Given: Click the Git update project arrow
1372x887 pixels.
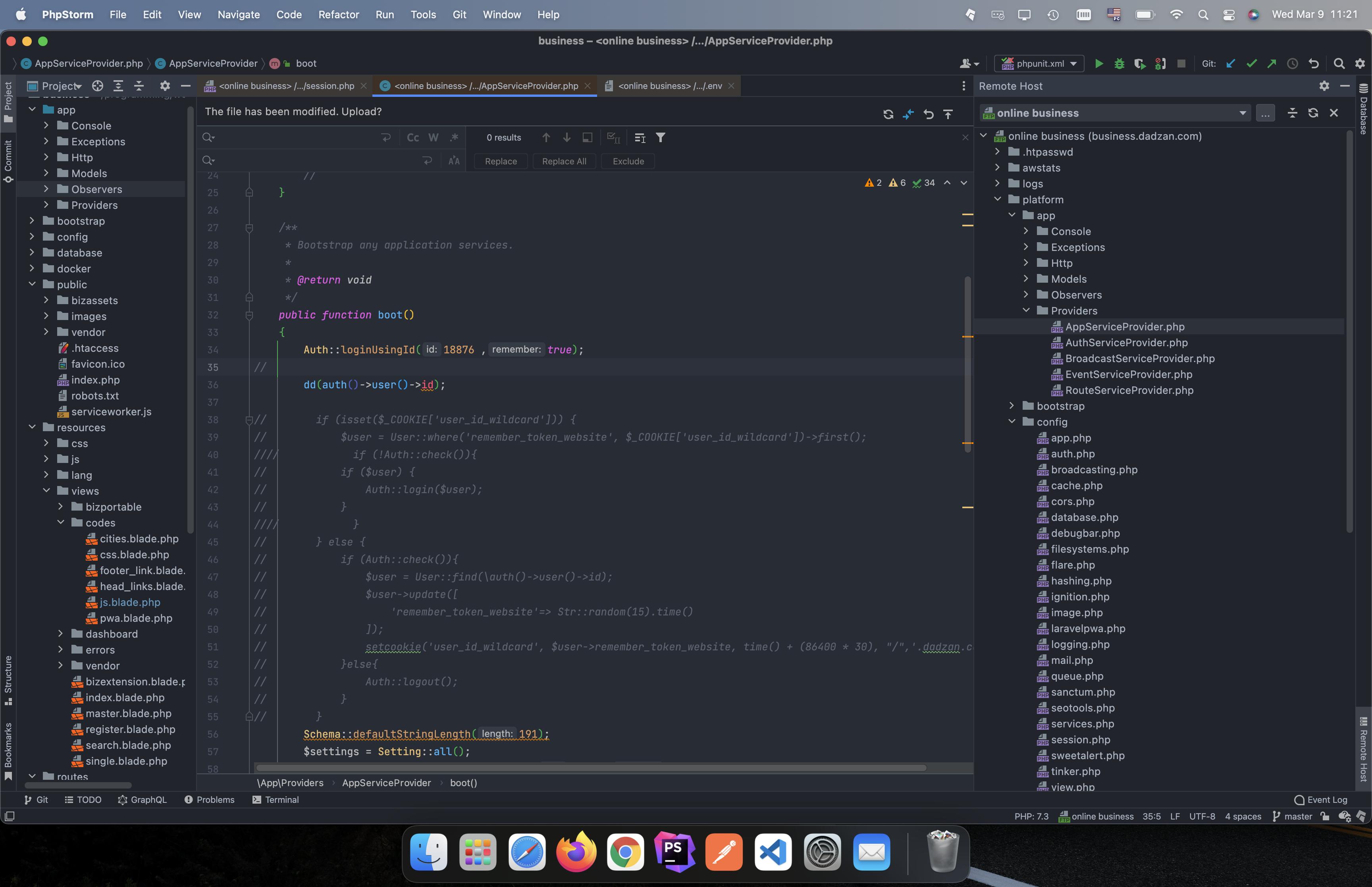Looking at the screenshot, I should [1230, 64].
